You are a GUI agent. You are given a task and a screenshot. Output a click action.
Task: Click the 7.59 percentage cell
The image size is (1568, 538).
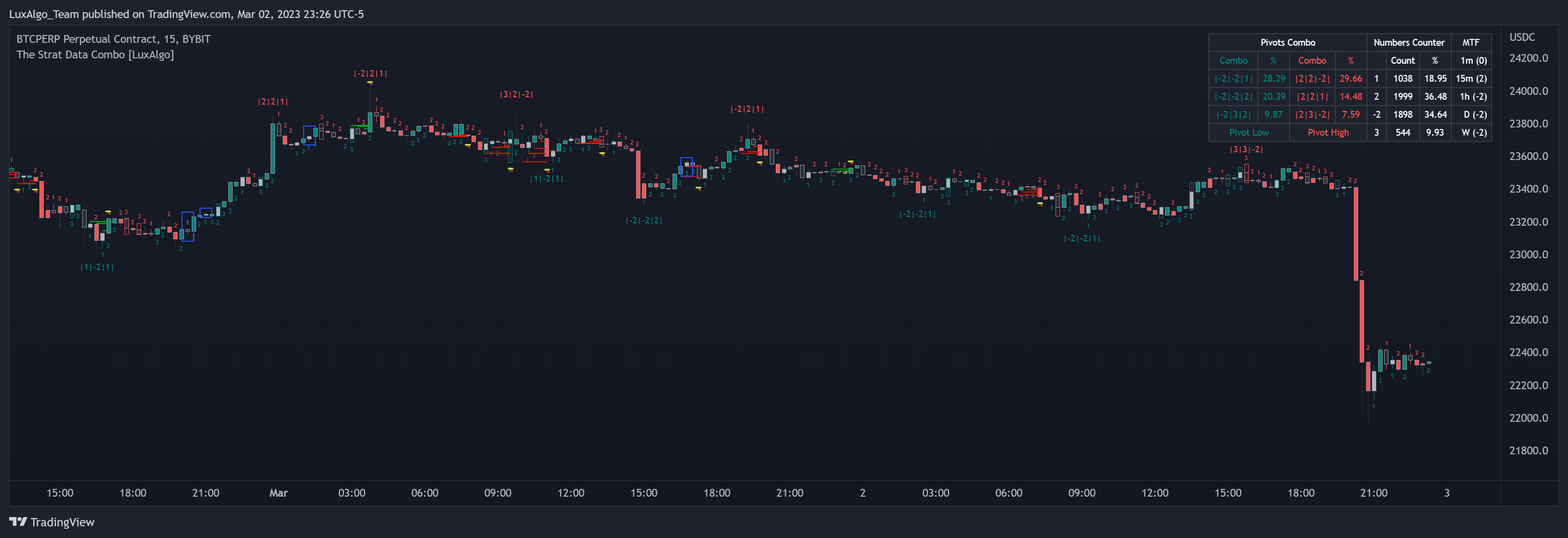[1350, 114]
